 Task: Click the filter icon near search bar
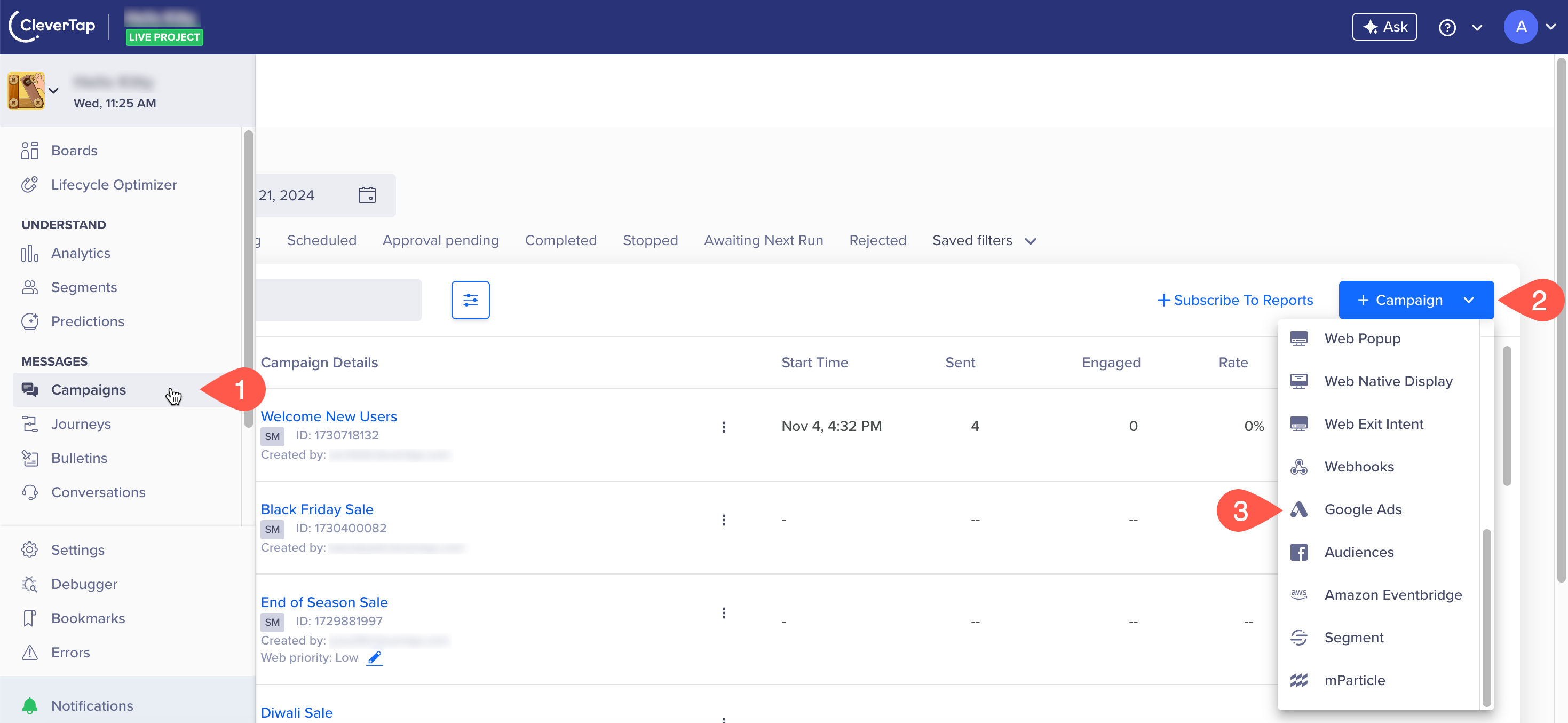(470, 300)
